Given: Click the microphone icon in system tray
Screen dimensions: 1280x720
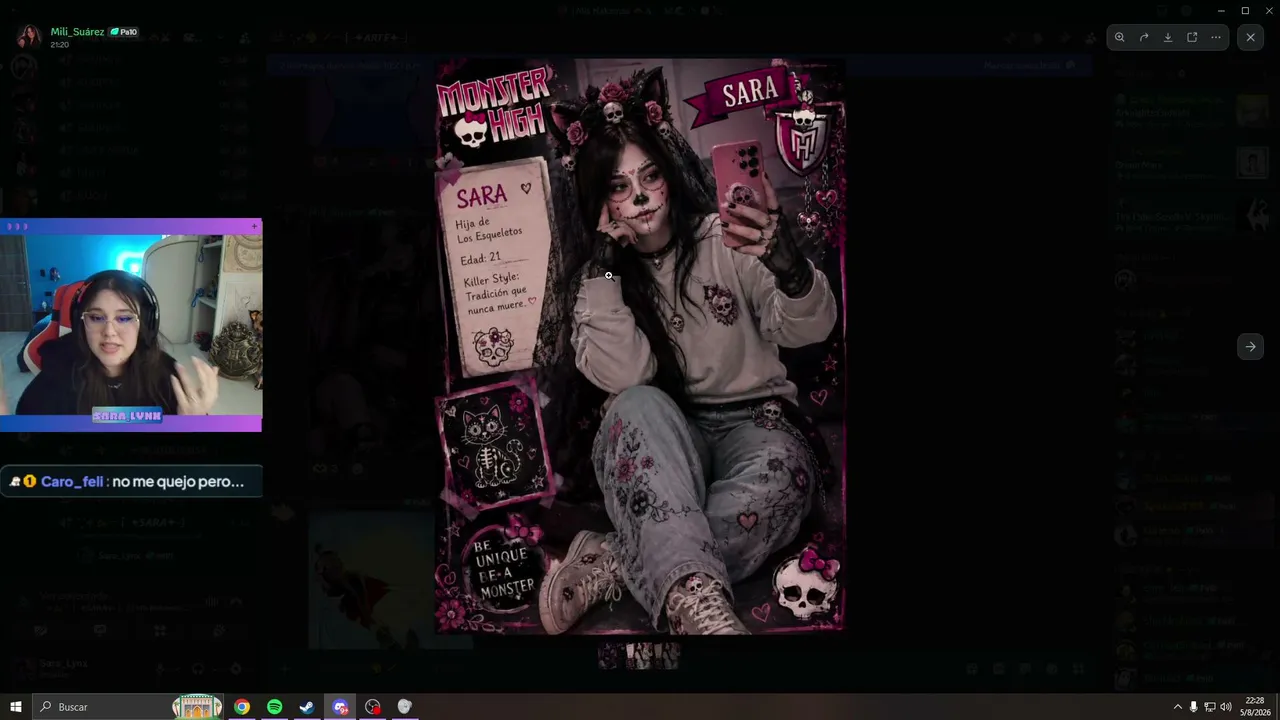Looking at the screenshot, I should coord(1193,707).
